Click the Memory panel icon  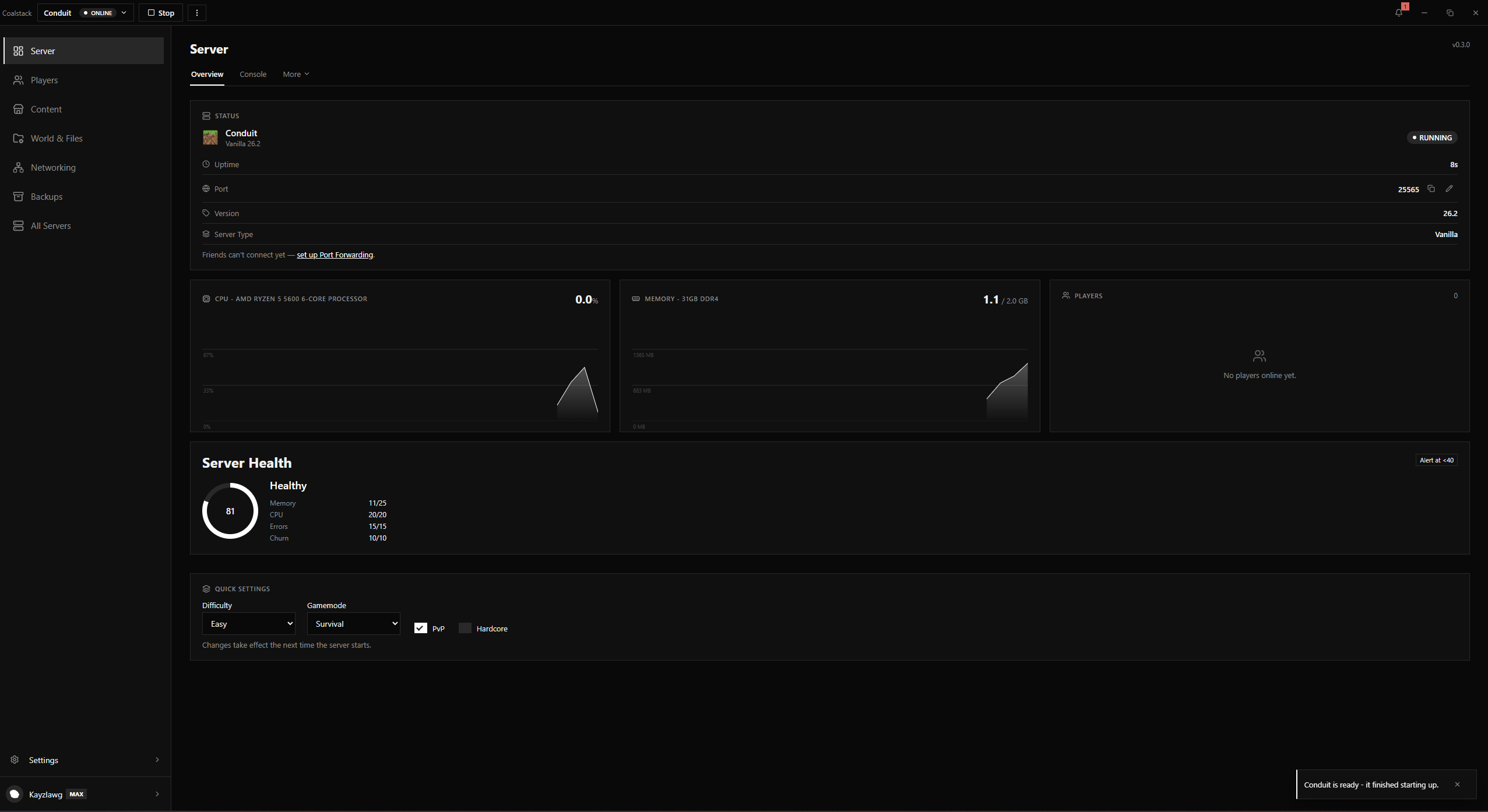(x=636, y=299)
